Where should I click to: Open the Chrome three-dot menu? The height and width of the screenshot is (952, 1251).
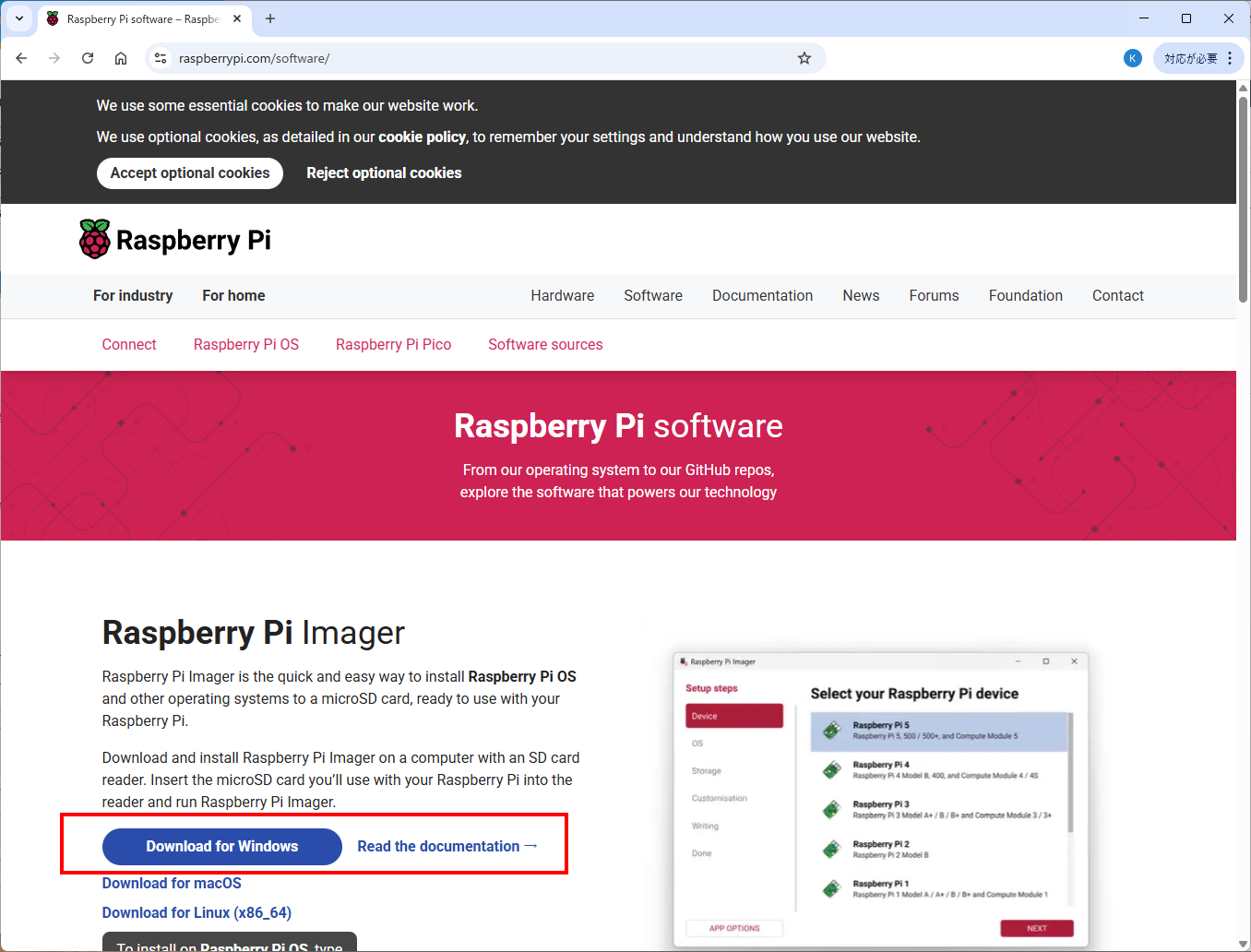[1230, 58]
